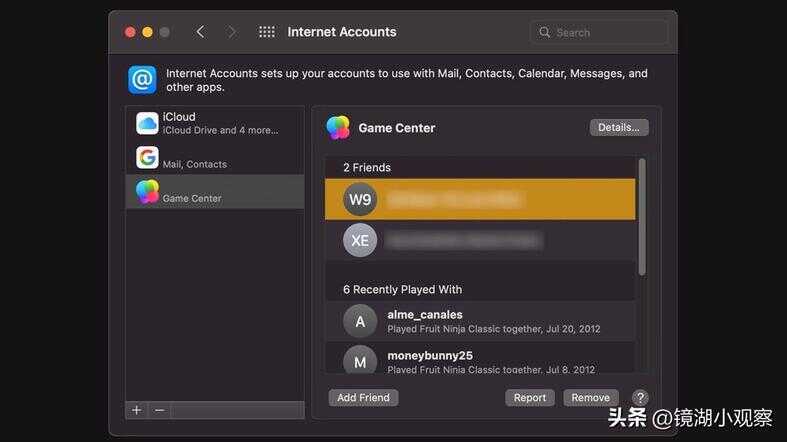Click the Game Center bubble icon in header

click(338, 128)
